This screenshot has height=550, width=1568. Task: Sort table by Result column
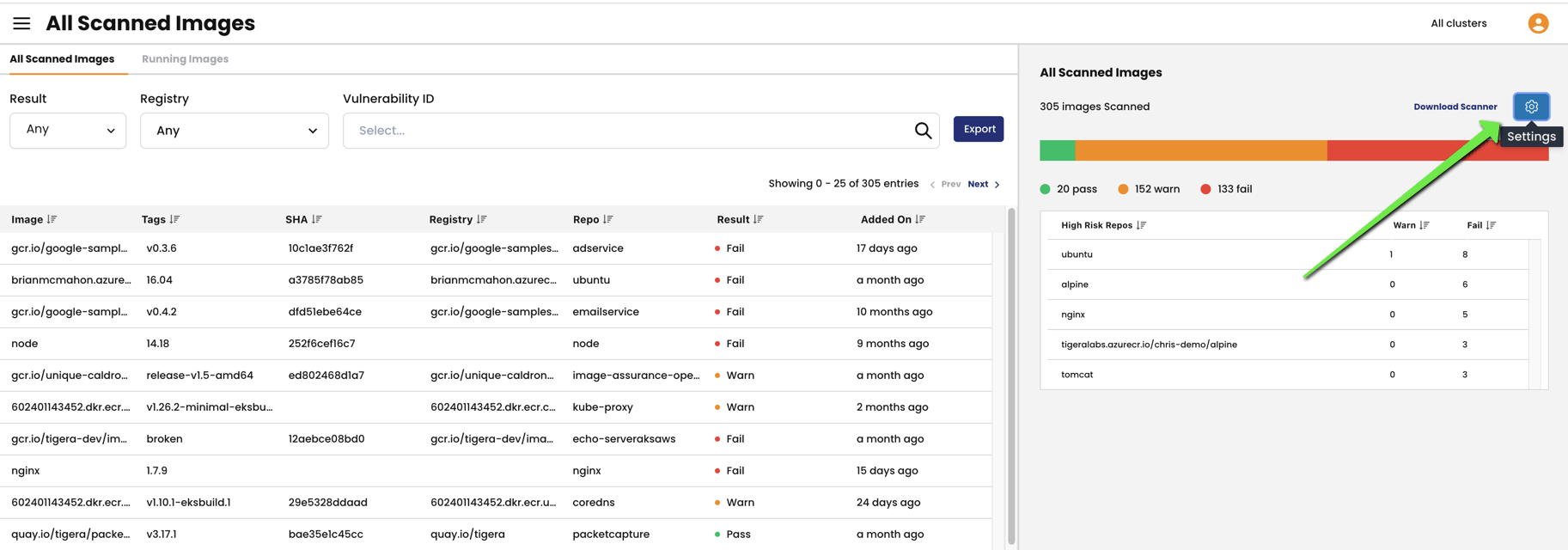pos(759,220)
